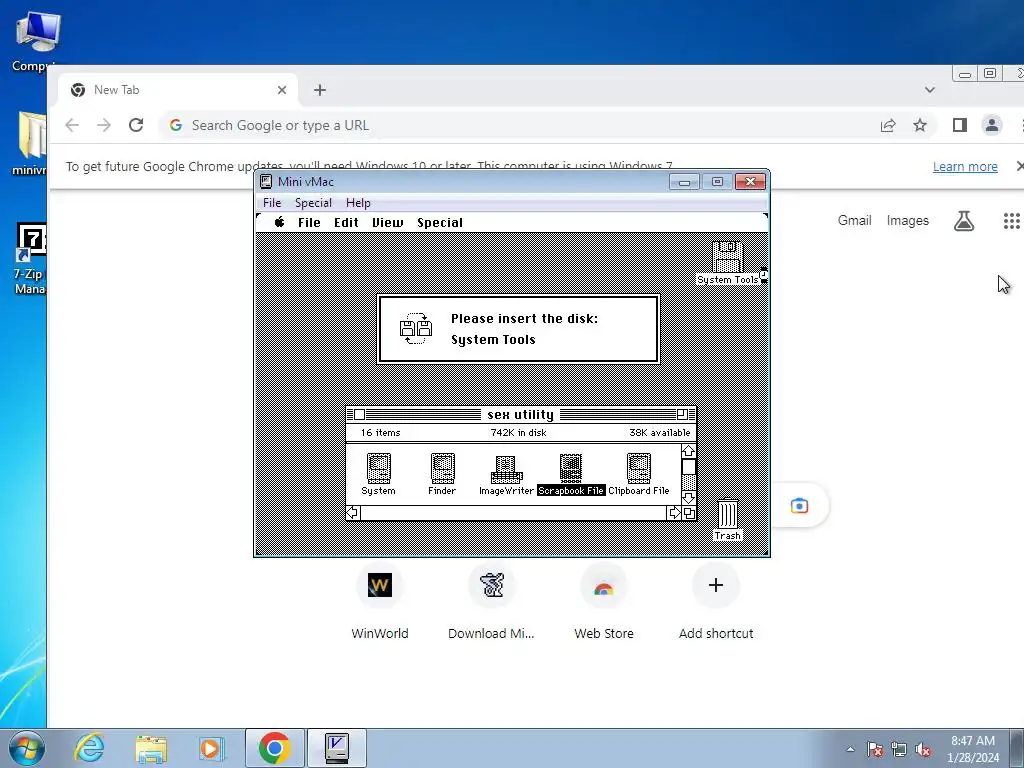Screen dimensions: 1024x768
Task: Show hidden tray icons arrow
Action: pyautogui.click(x=850, y=749)
